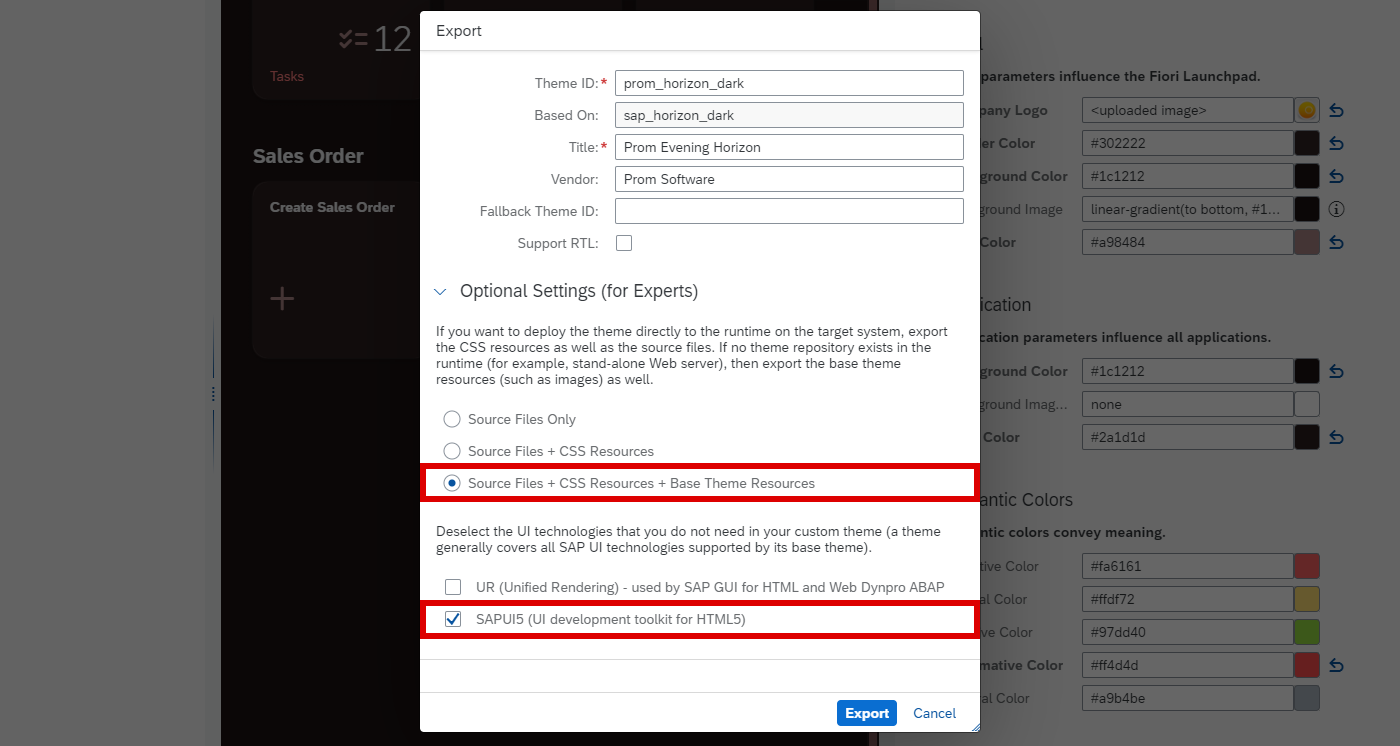This screenshot has width=1400, height=746.
Task: Cancel the Export dialog
Action: pyautogui.click(x=934, y=713)
